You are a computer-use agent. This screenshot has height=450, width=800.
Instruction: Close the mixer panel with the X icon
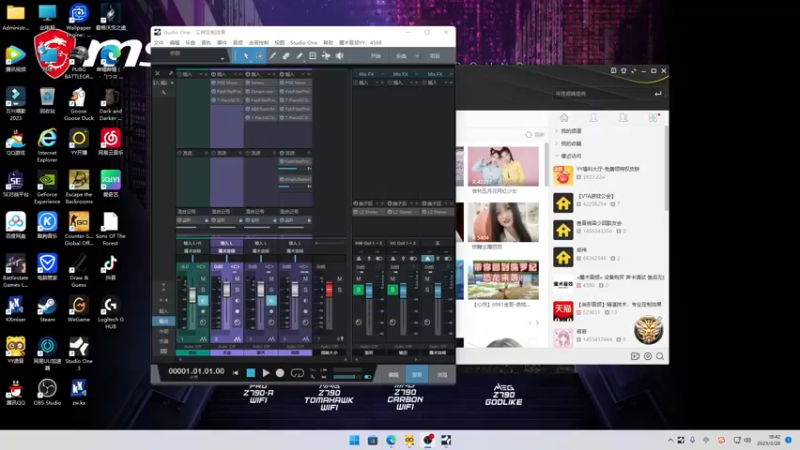pyautogui.click(x=158, y=73)
